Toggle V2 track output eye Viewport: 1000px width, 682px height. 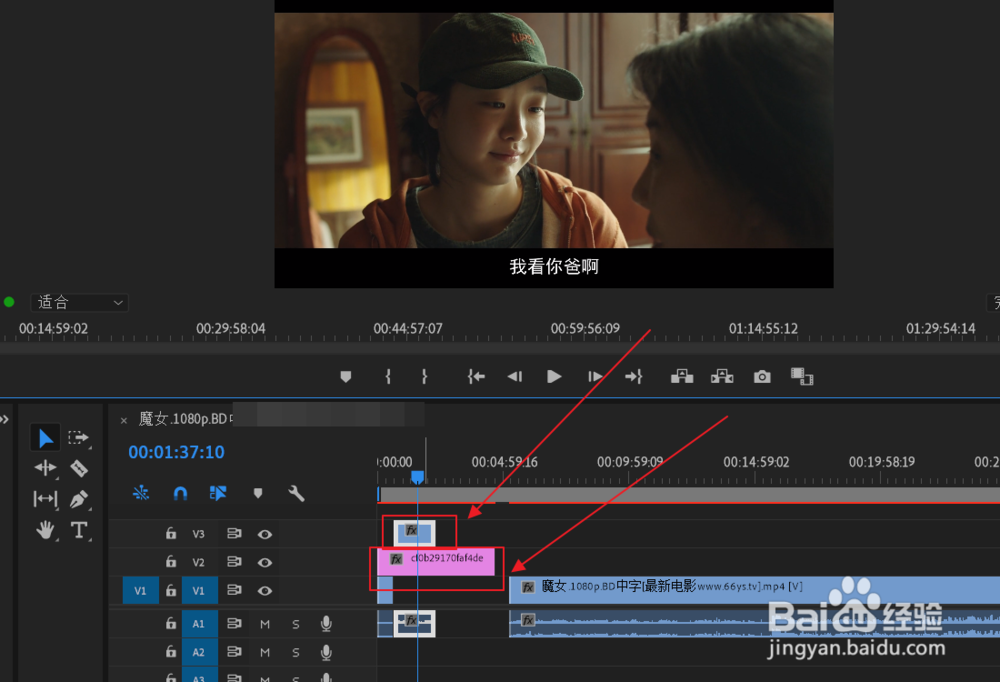point(265,562)
